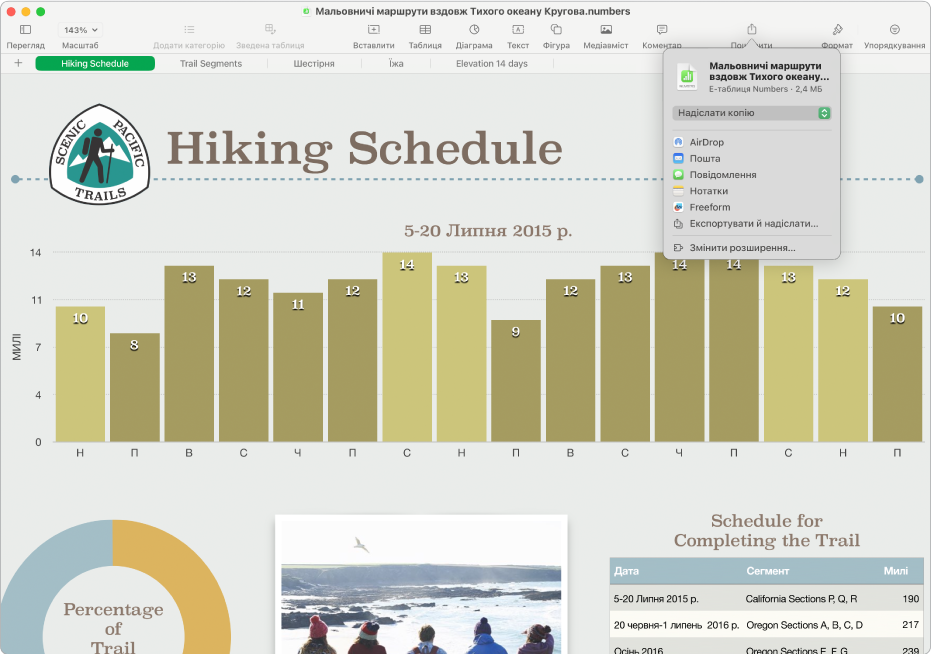
Task: Open the 143% zoom dropdown
Action: click(x=81, y=30)
